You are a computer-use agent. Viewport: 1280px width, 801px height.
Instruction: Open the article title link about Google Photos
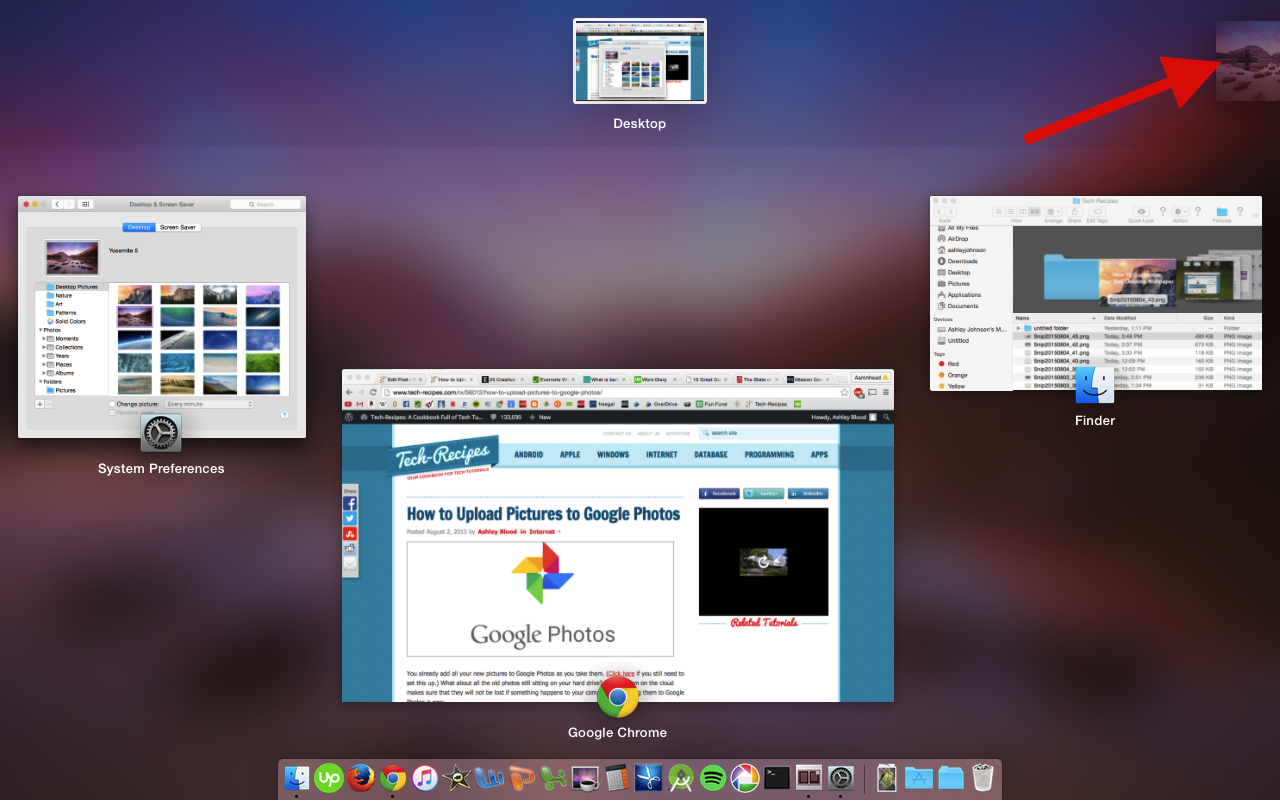[543, 514]
